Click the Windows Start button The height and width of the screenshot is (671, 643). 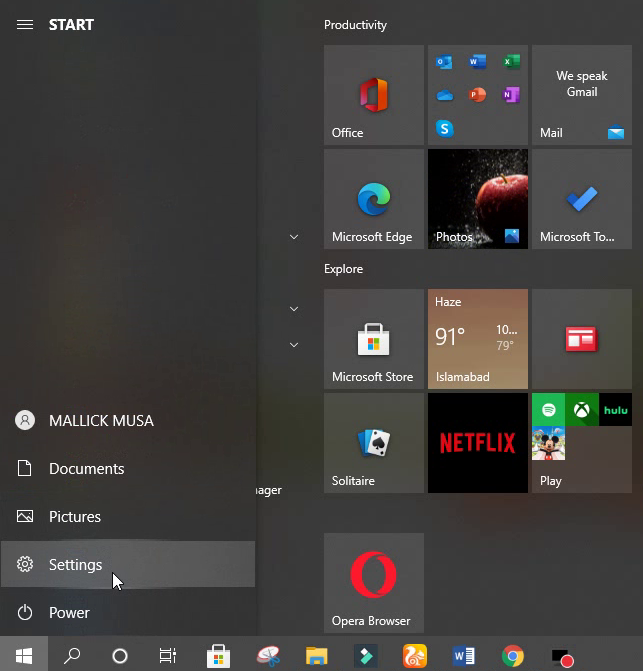click(x=24, y=655)
